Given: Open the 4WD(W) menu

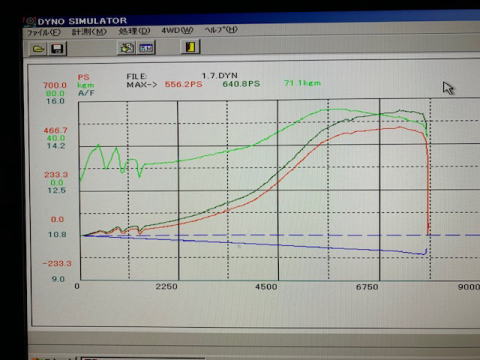Looking at the screenshot, I should point(177,30).
